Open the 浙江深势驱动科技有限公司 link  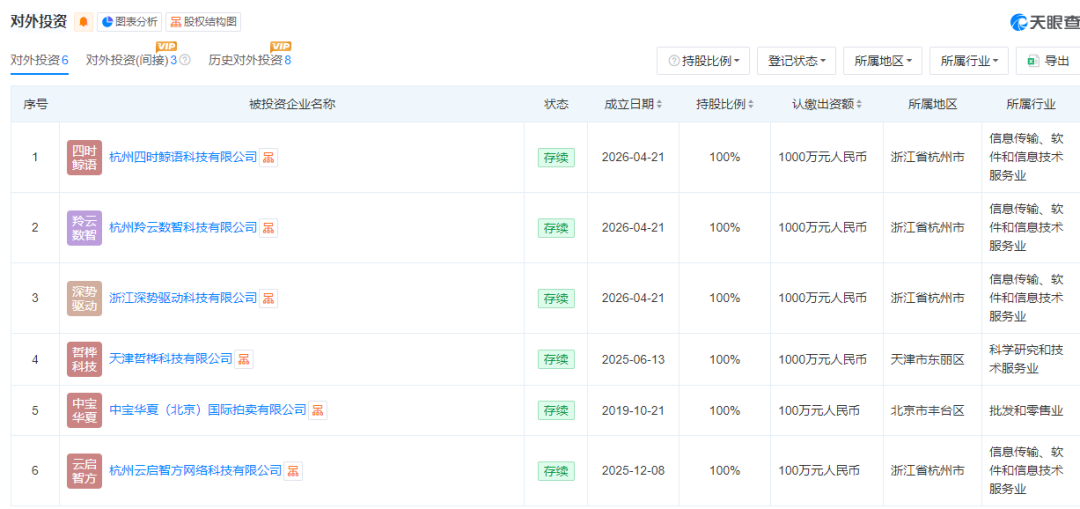183,298
